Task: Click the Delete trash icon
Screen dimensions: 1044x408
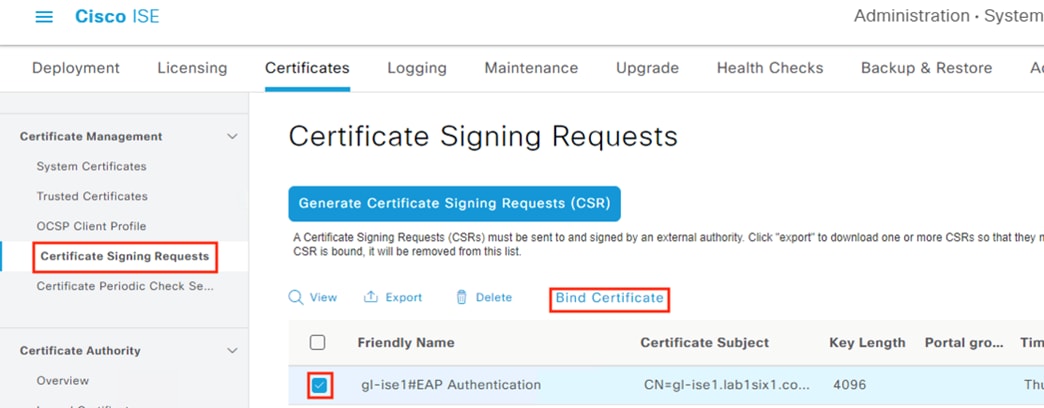Action: point(461,298)
